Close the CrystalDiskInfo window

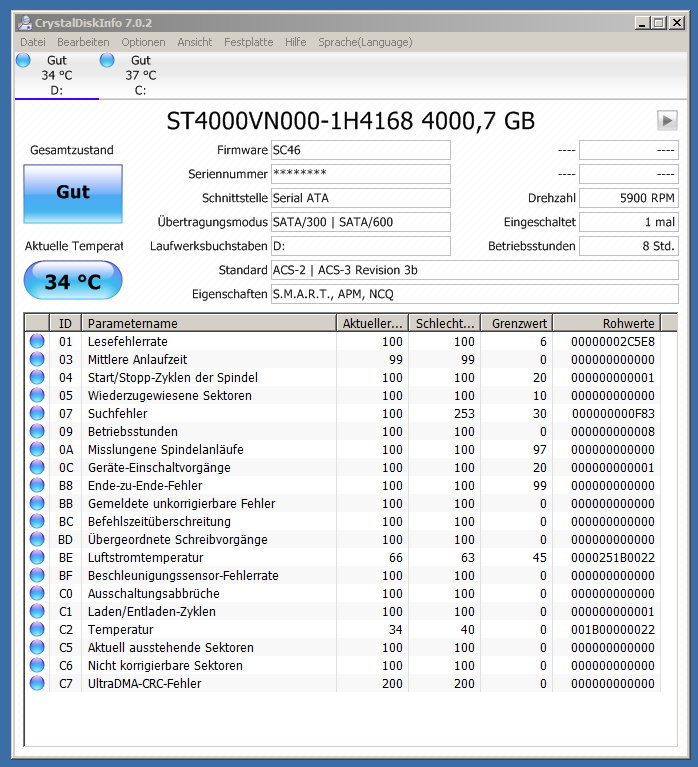point(676,23)
